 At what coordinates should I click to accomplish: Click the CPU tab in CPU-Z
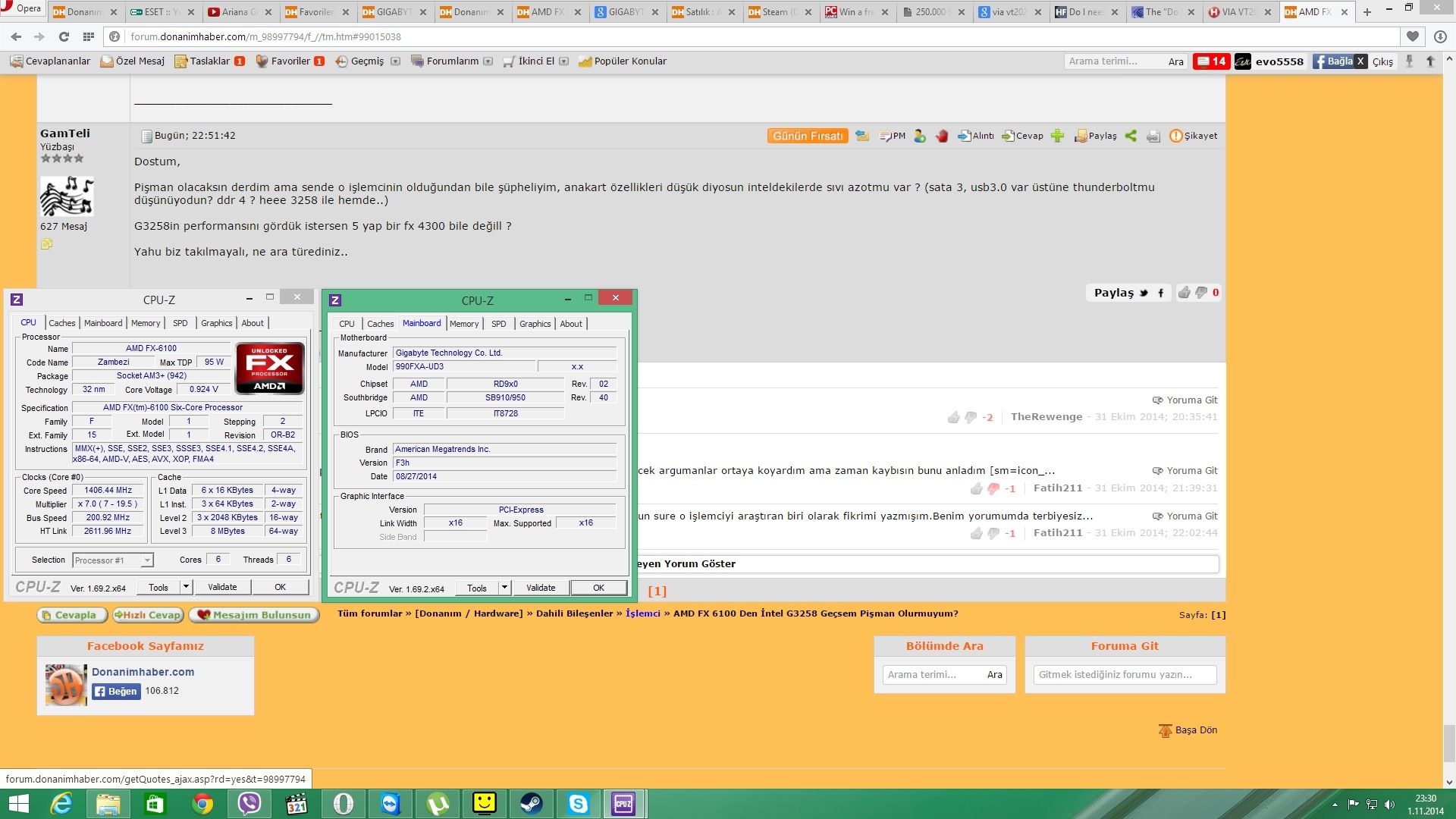tap(347, 323)
